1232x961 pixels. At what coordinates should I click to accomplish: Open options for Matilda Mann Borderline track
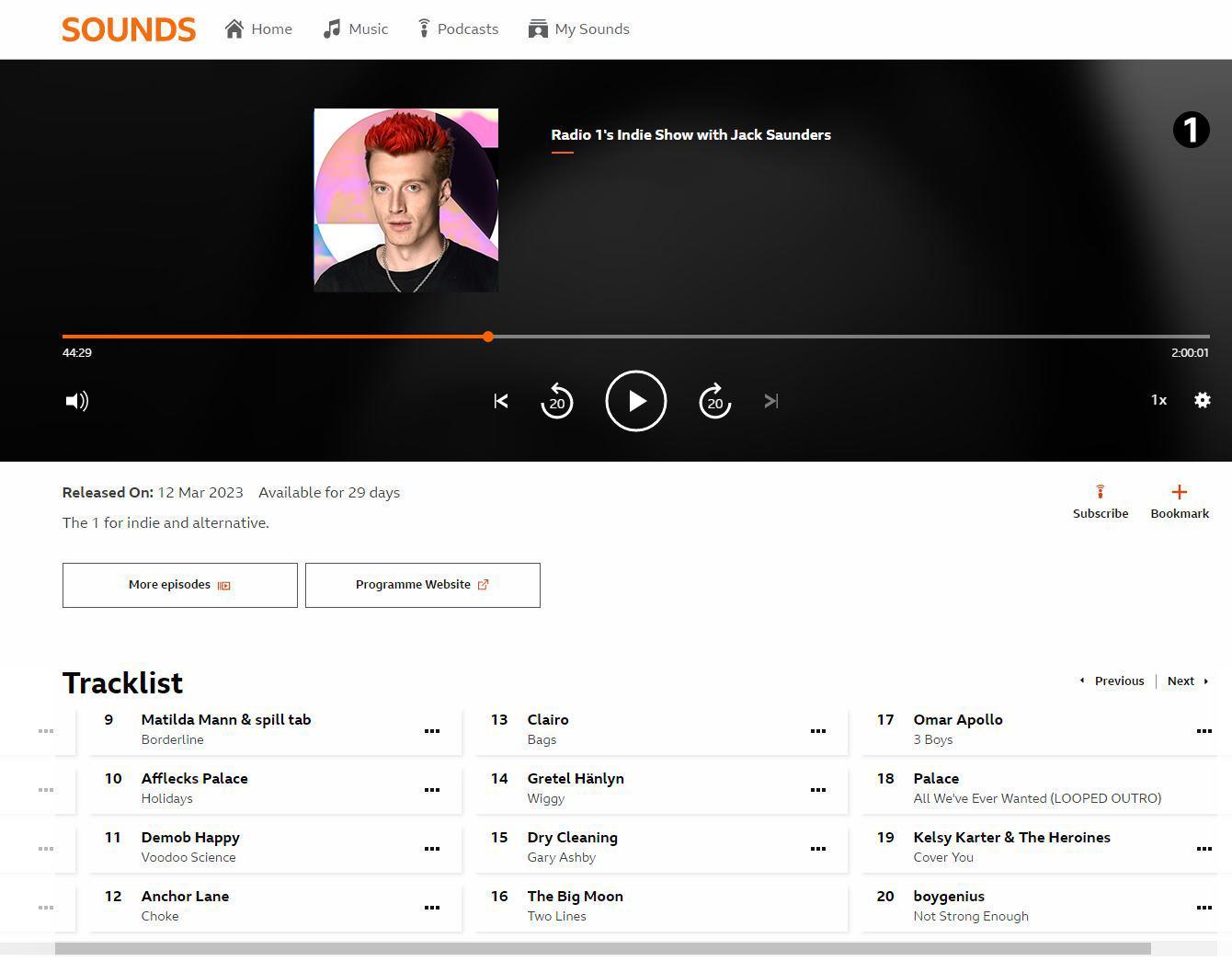point(431,731)
